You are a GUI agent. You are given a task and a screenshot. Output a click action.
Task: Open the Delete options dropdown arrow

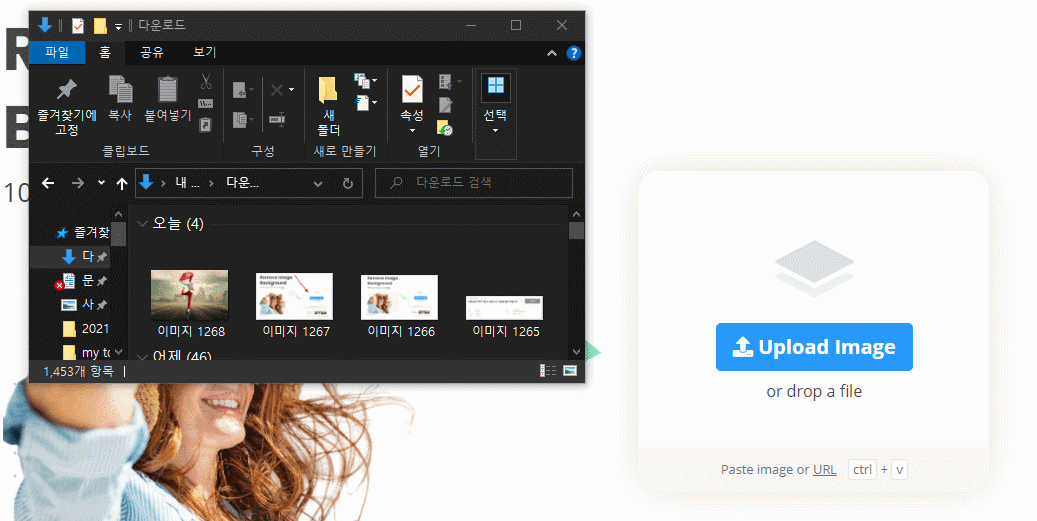point(292,89)
